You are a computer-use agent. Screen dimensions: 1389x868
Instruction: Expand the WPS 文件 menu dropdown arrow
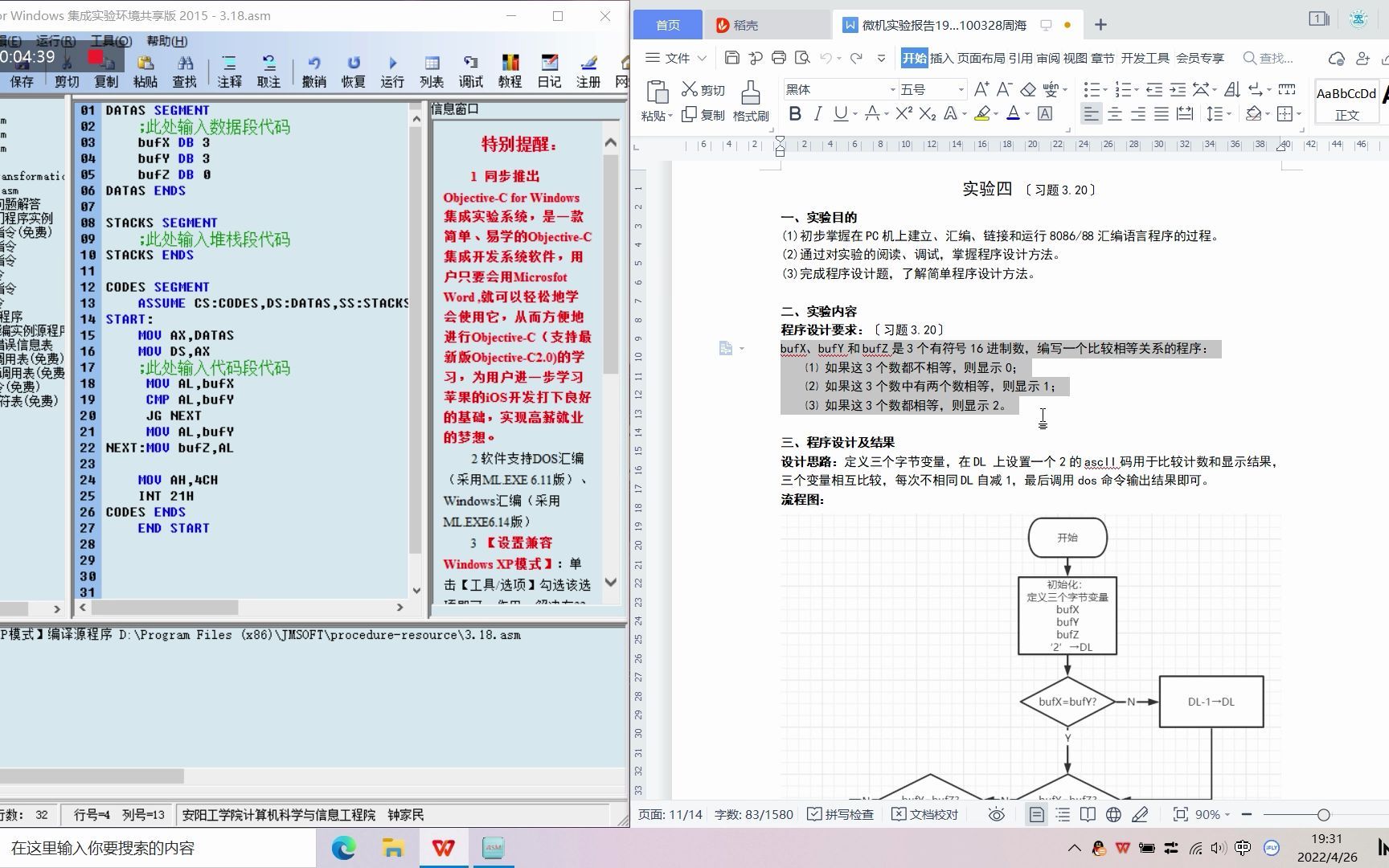(x=702, y=58)
